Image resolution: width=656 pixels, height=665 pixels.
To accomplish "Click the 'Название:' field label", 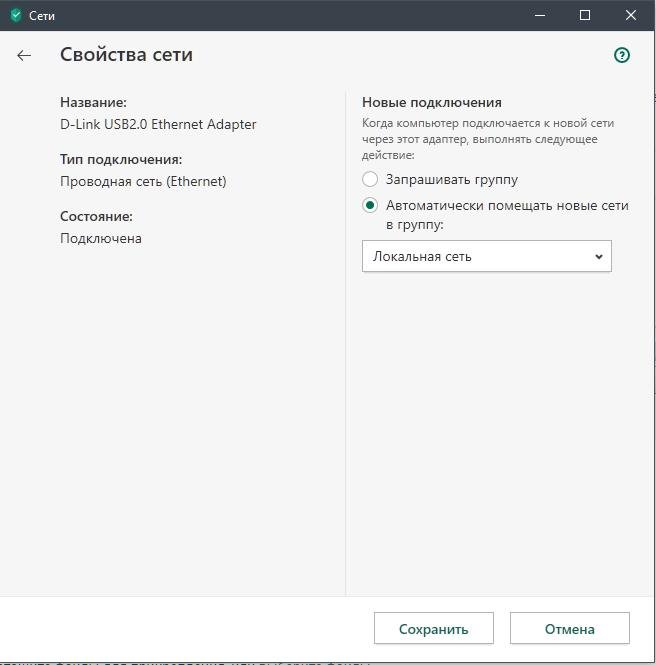I will 93,103.
